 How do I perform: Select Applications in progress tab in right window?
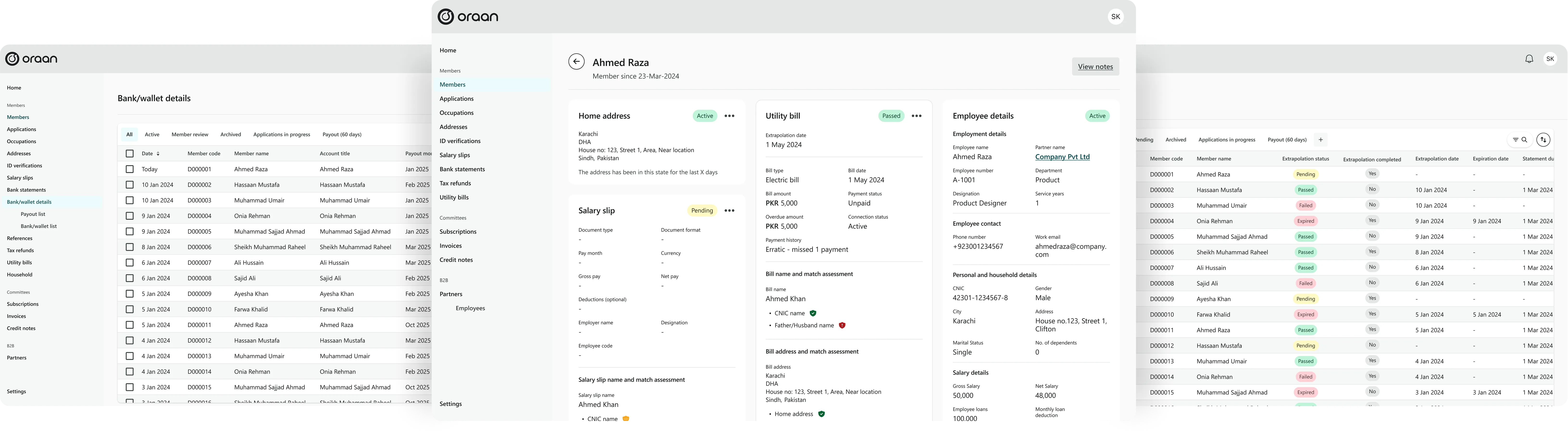[x=1226, y=140]
